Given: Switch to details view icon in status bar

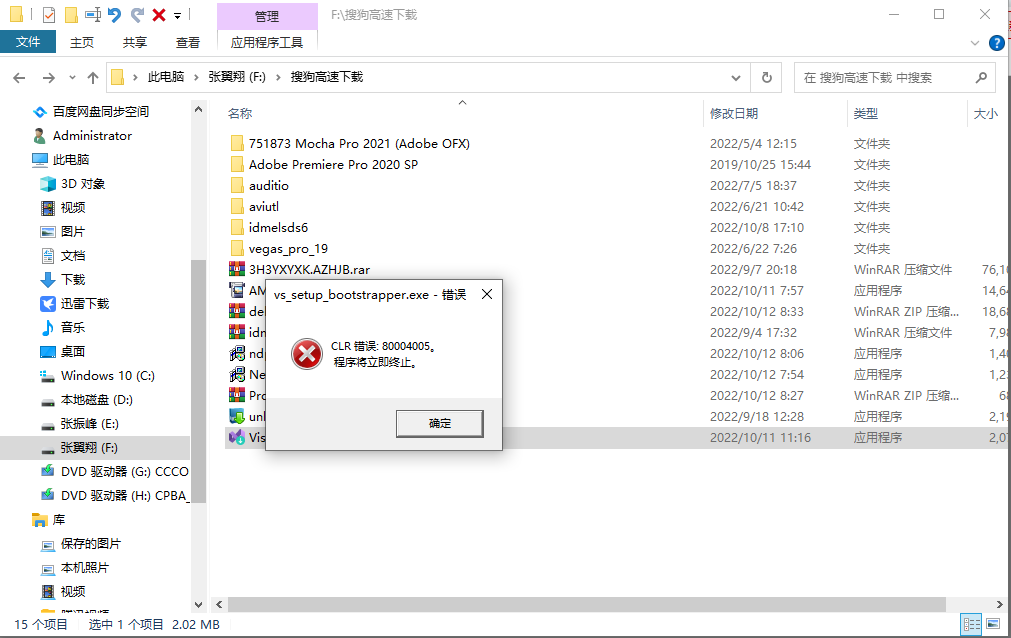Looking at the screenshot, I should pos(972,624).
